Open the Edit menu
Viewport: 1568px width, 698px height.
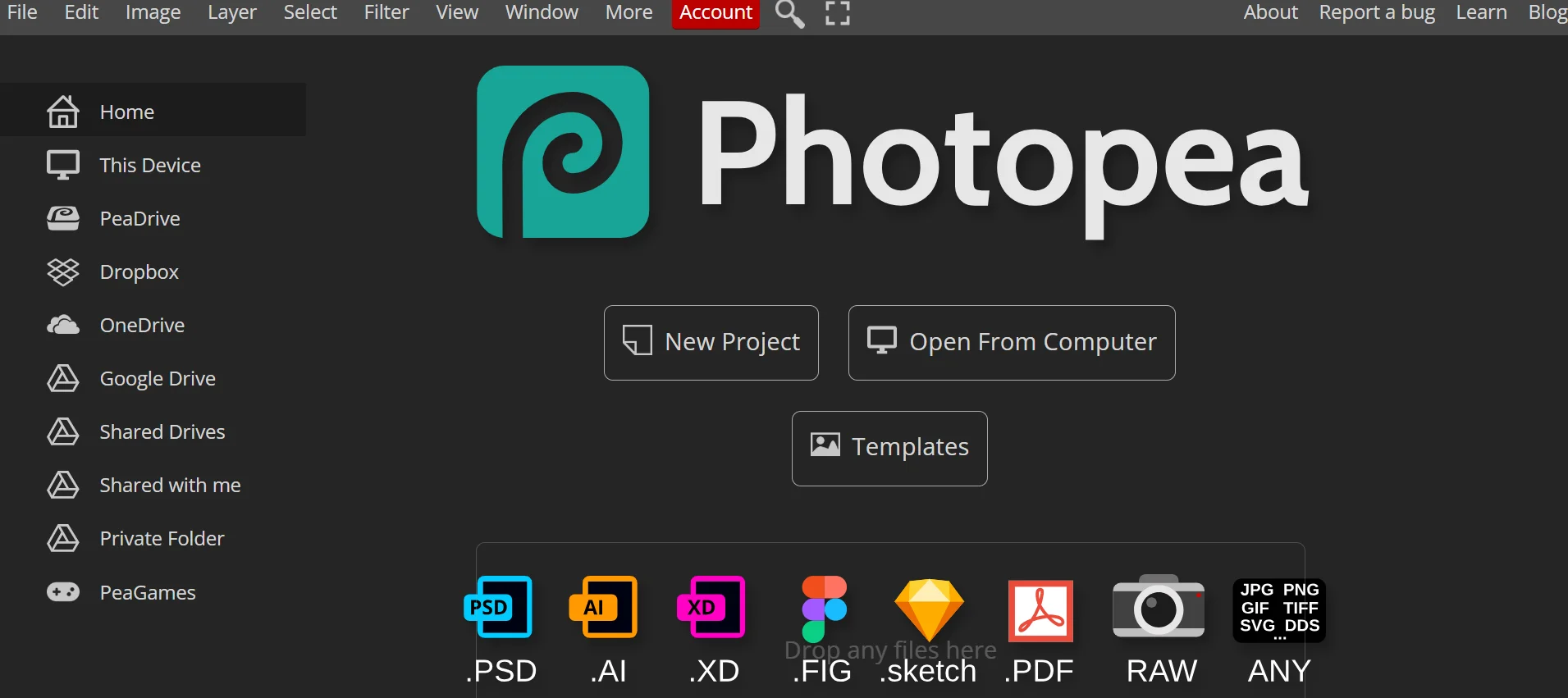pos(81,12)
